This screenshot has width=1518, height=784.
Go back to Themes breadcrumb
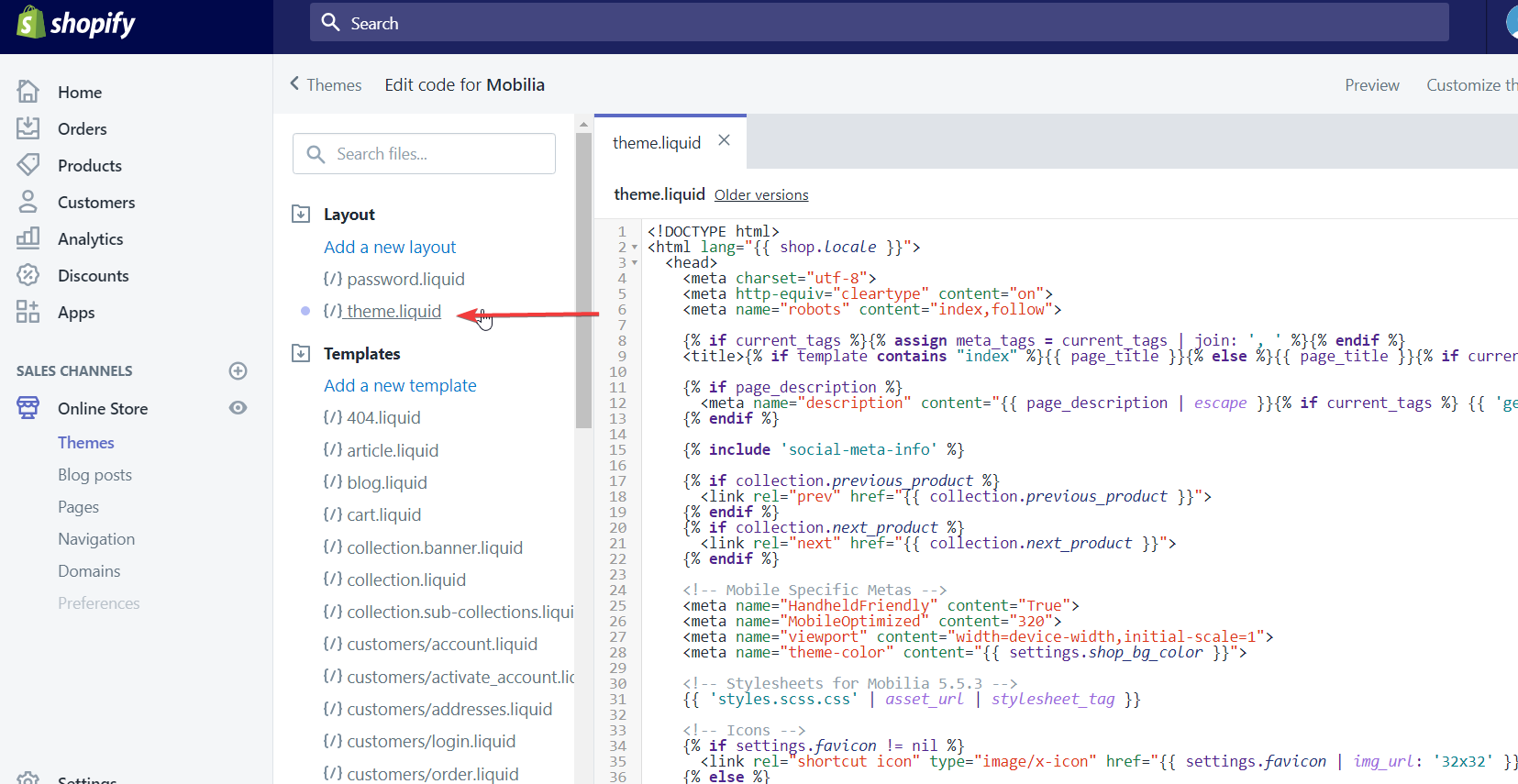point(334,84)
